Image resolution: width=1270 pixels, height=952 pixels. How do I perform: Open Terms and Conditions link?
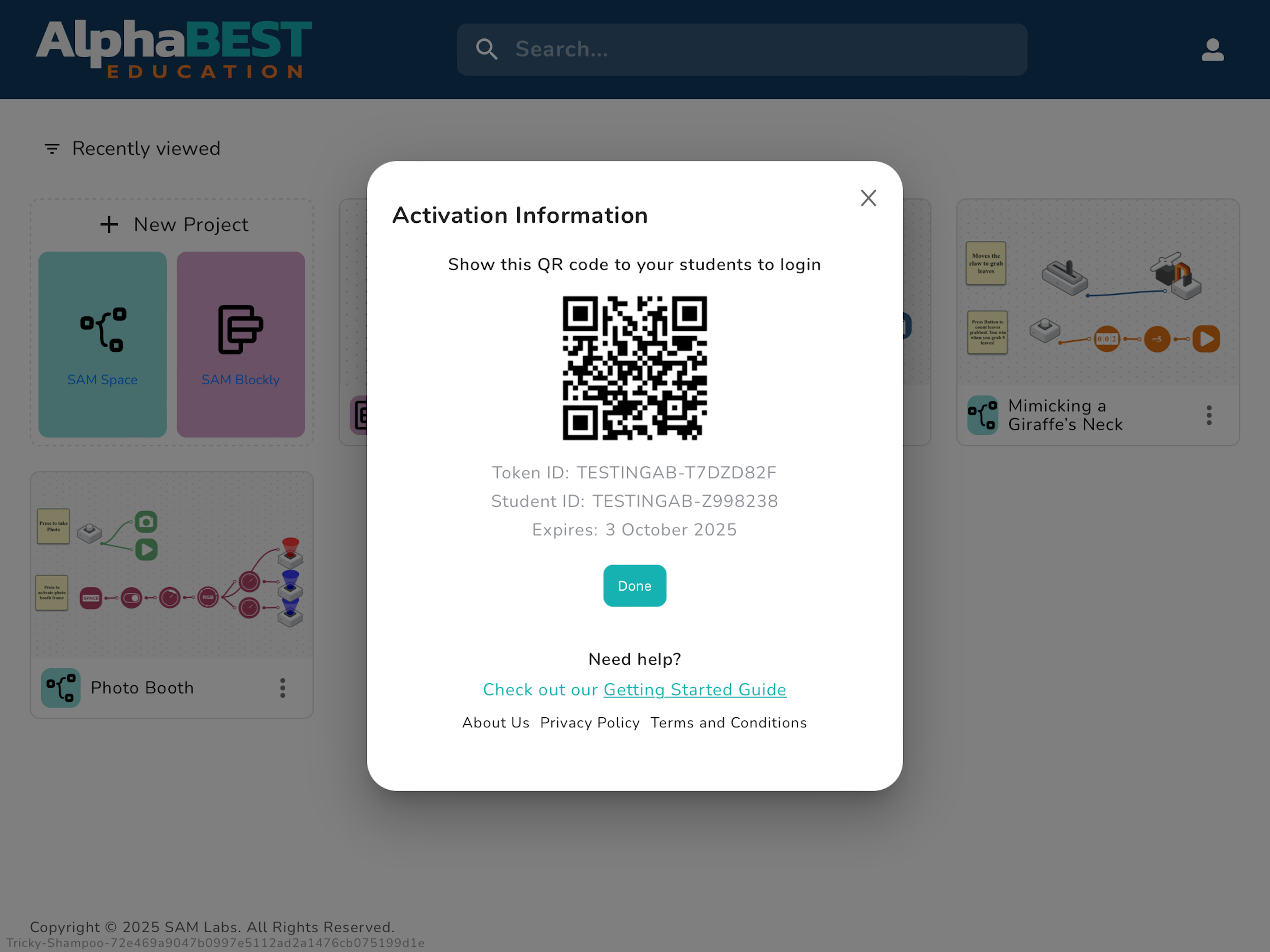pyautogui.click(x=729, y=722)
